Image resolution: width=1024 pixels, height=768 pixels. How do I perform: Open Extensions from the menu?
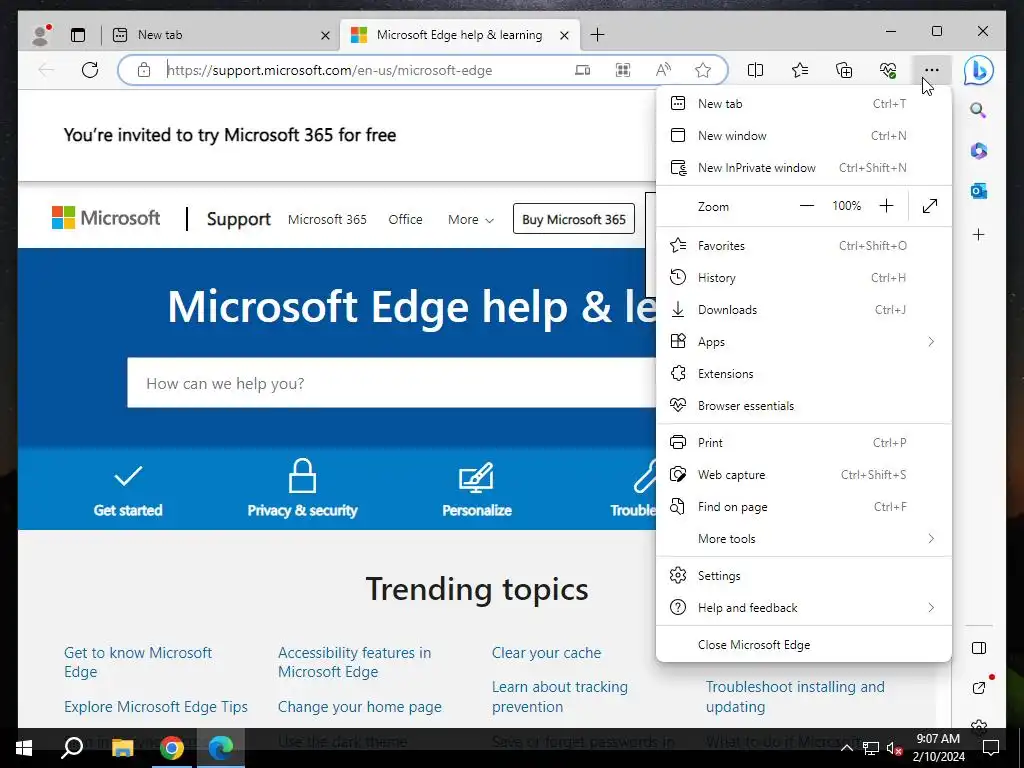coord(803,374)
